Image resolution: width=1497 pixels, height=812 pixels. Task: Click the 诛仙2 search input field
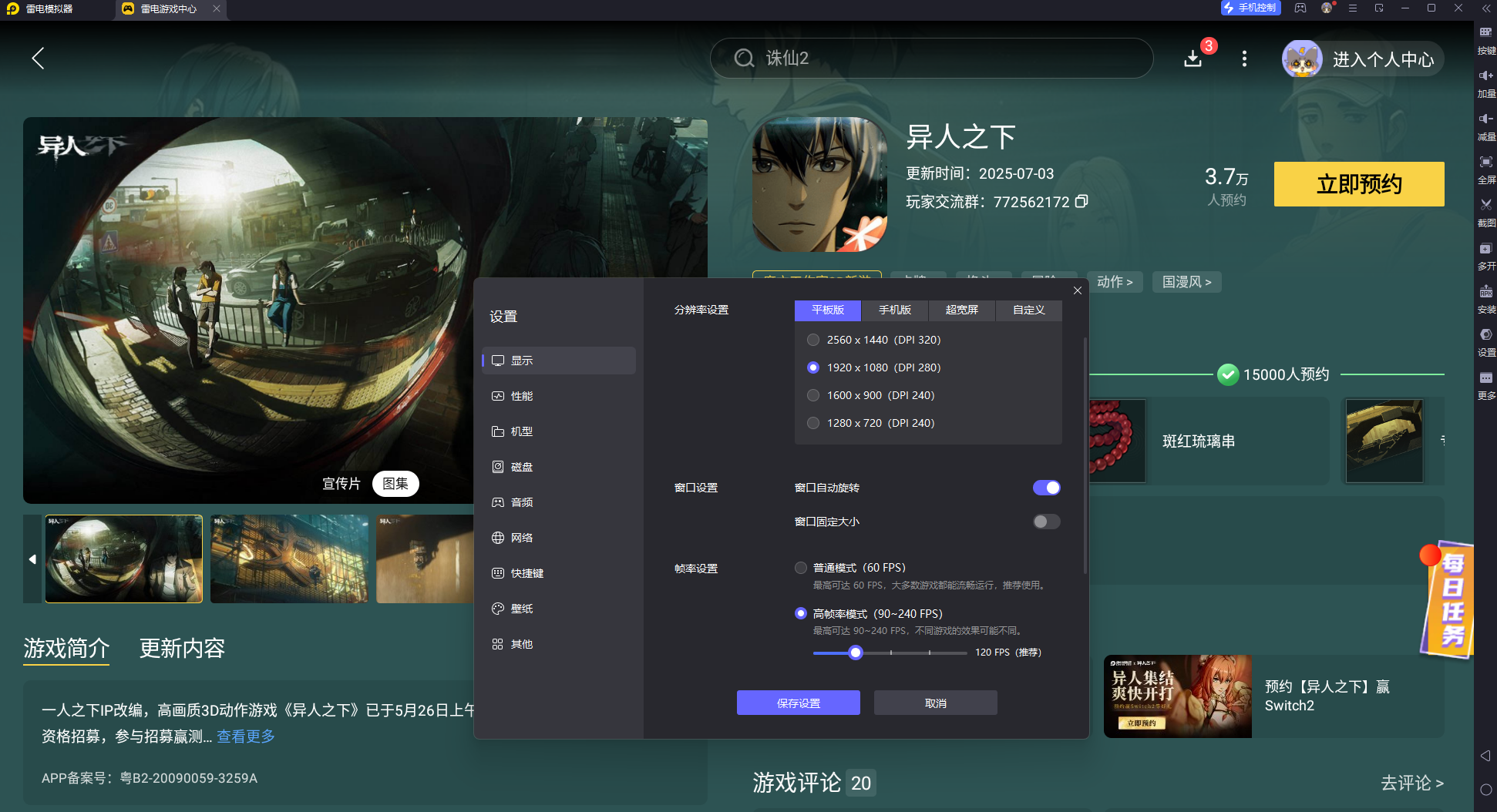point(931,59)
